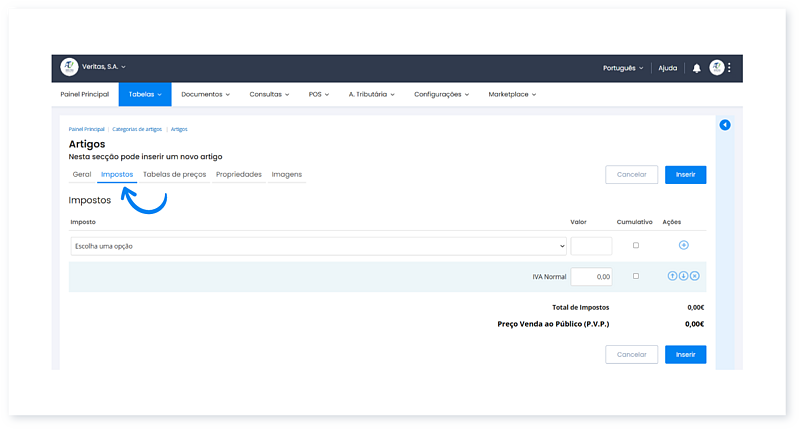Move IVA Normal down with arrow icon

683,276
